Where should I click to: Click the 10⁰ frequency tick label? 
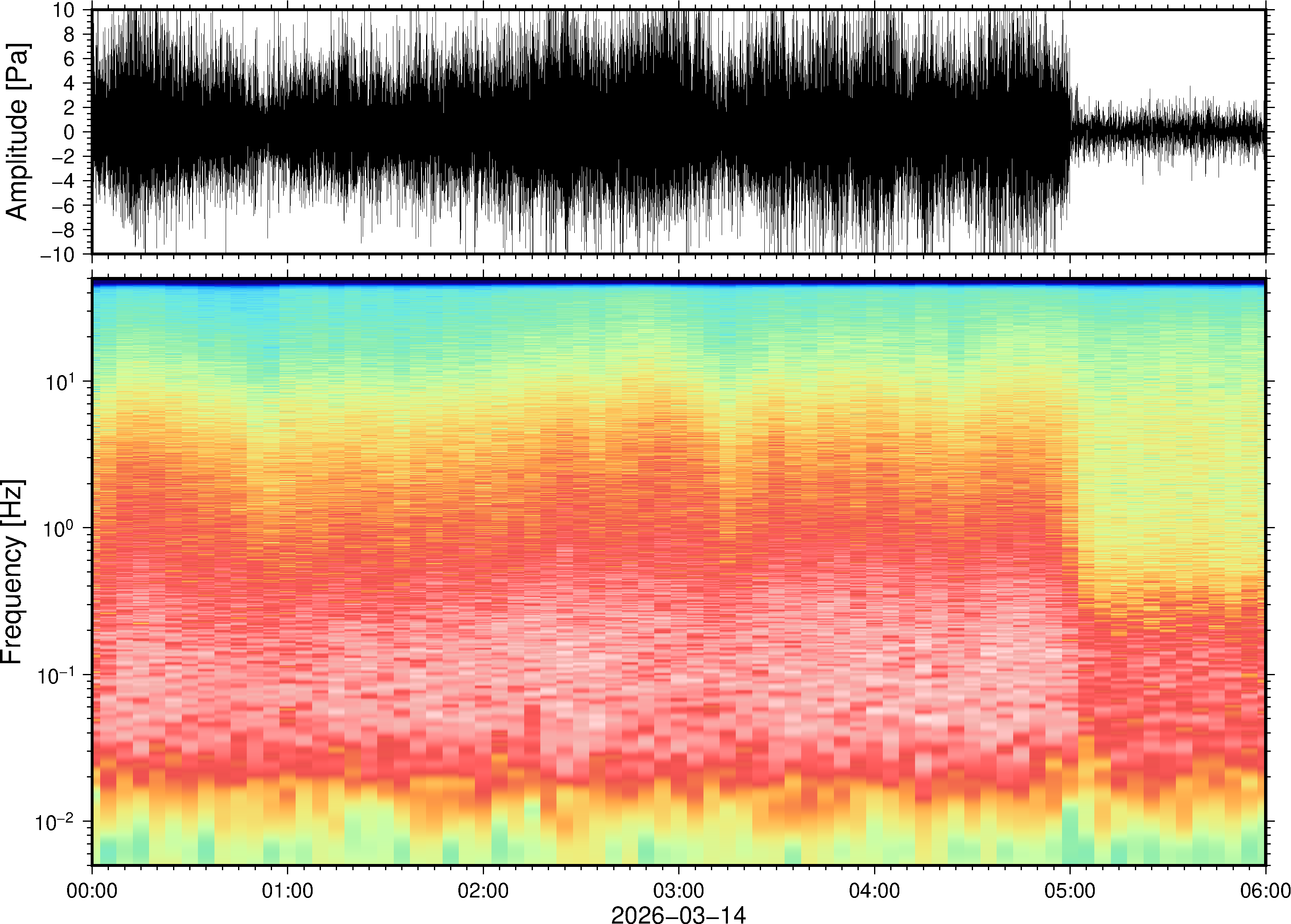pos(59,529)
